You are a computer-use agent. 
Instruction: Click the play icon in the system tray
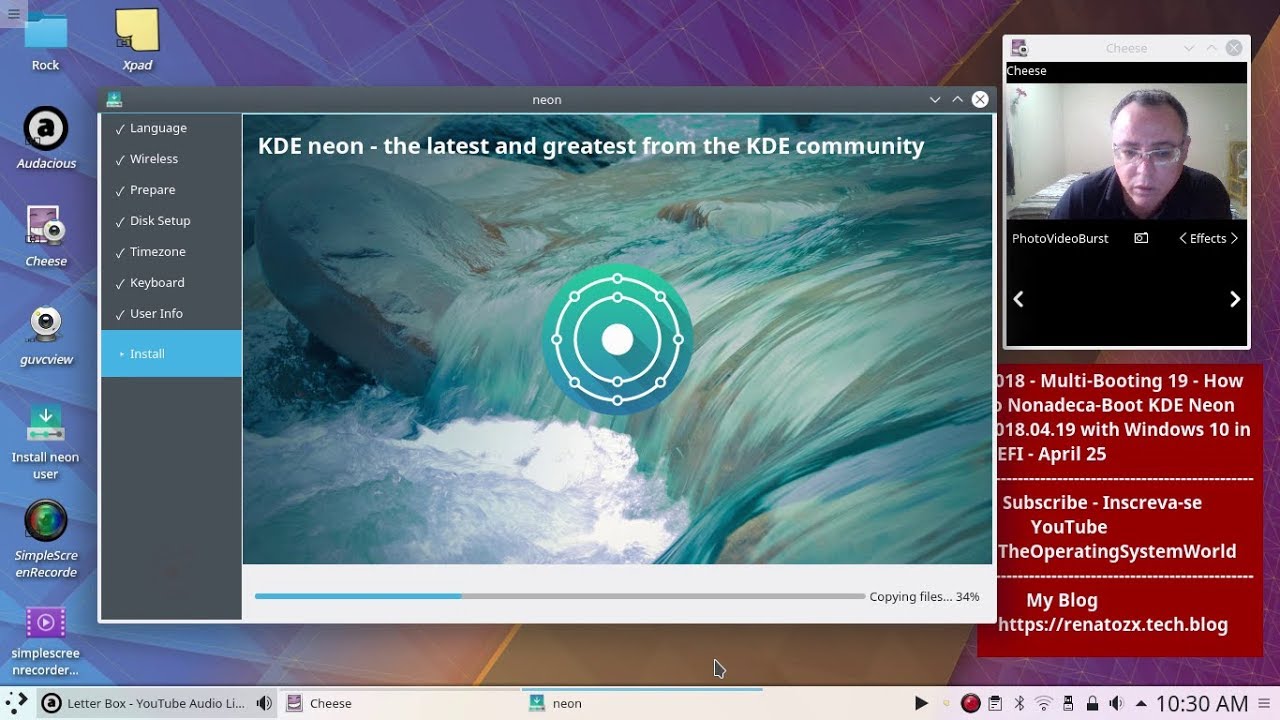pos(921,703)
